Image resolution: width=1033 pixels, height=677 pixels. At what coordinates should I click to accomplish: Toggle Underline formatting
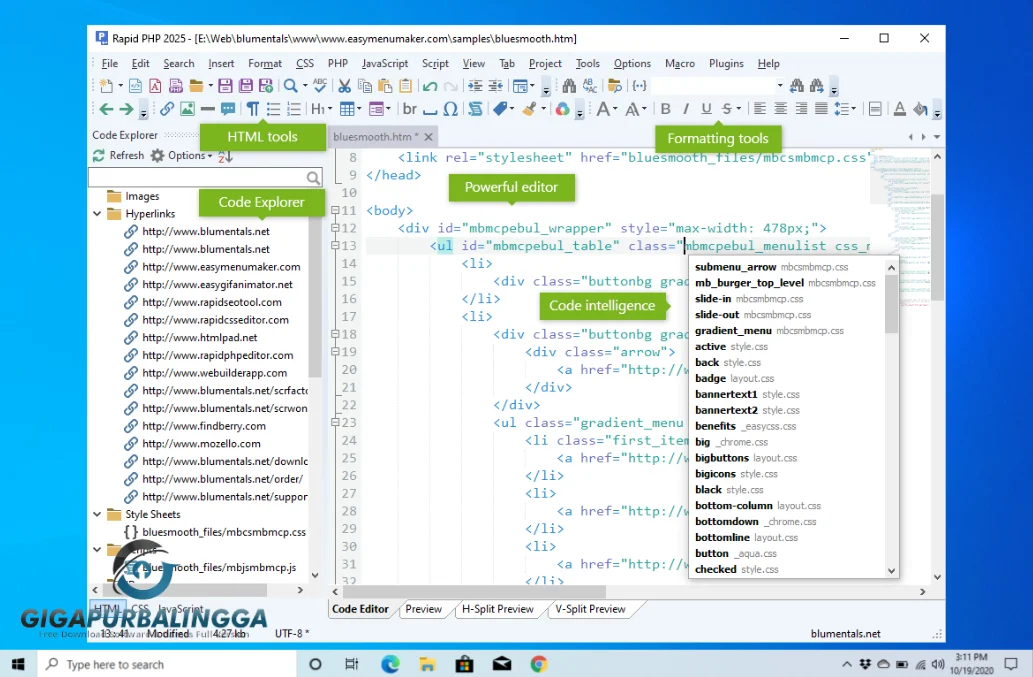(706, 109)
